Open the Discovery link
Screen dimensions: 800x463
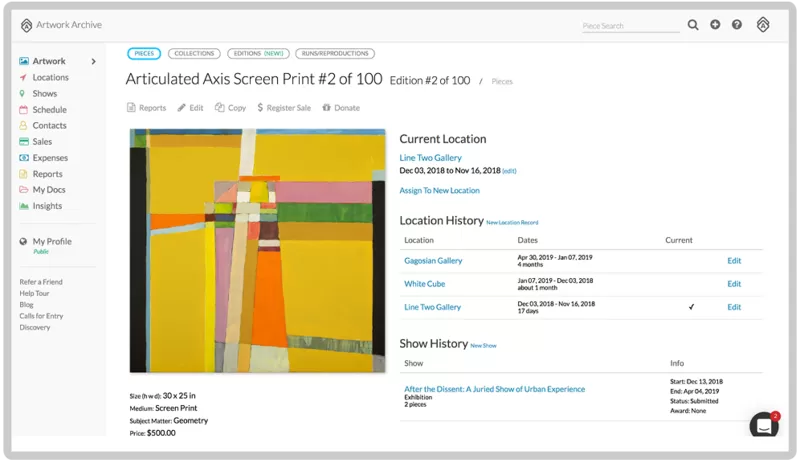[35, 328]
